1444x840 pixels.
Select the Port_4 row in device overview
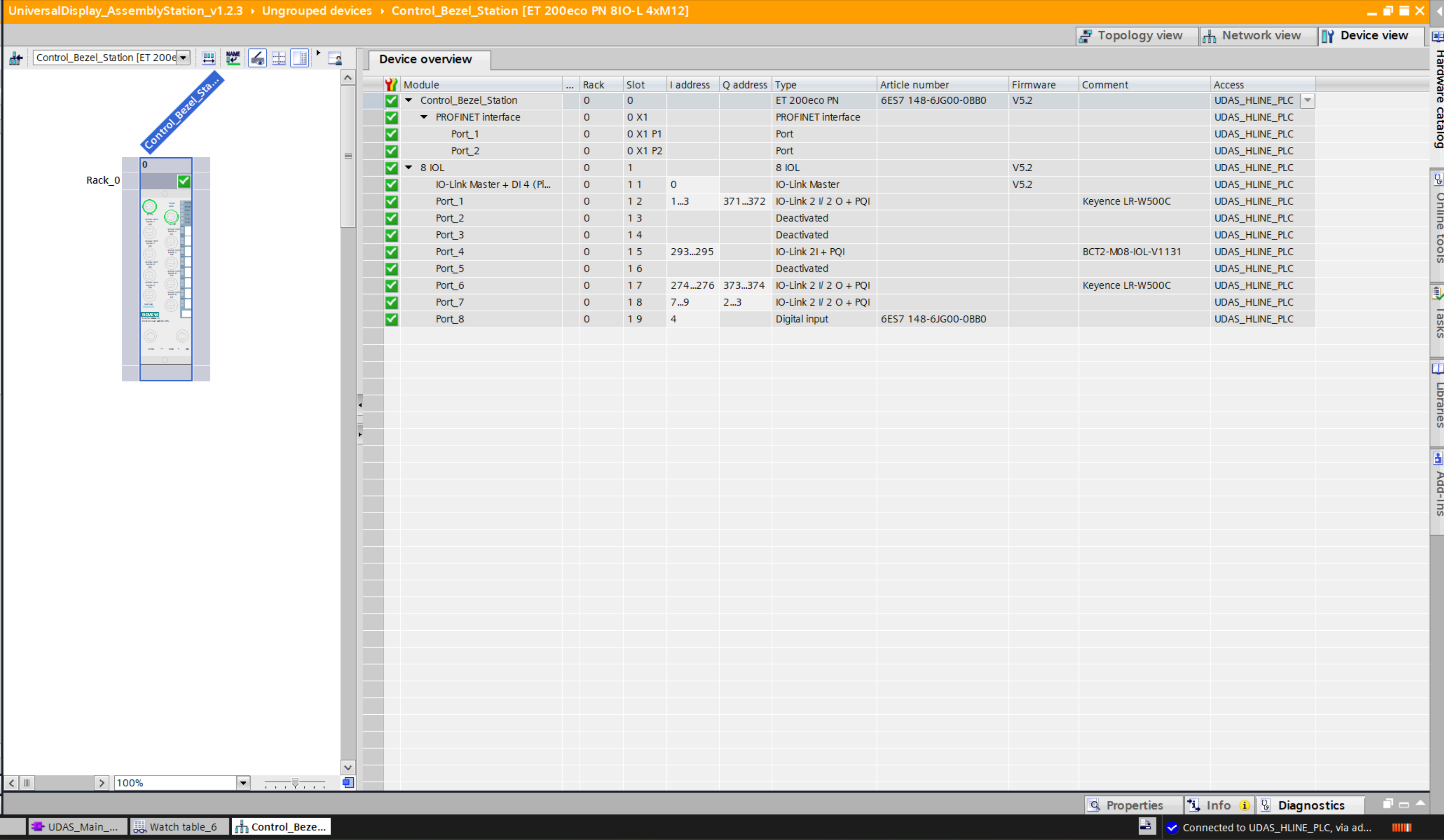coord(449,251)
